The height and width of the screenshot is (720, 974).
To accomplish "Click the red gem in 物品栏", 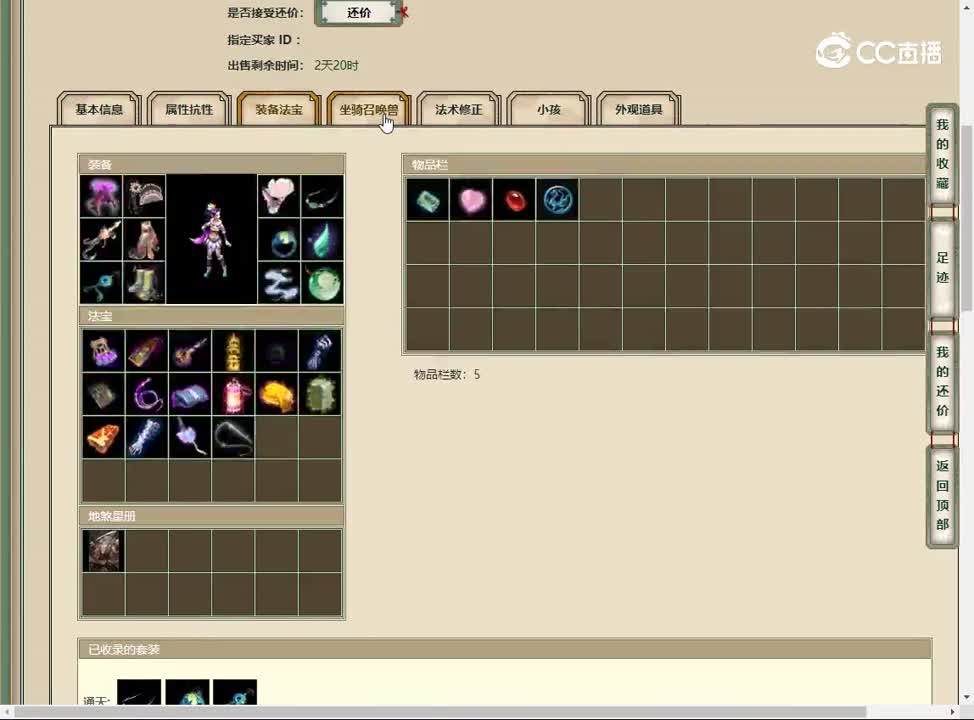I will pos(514,200).
